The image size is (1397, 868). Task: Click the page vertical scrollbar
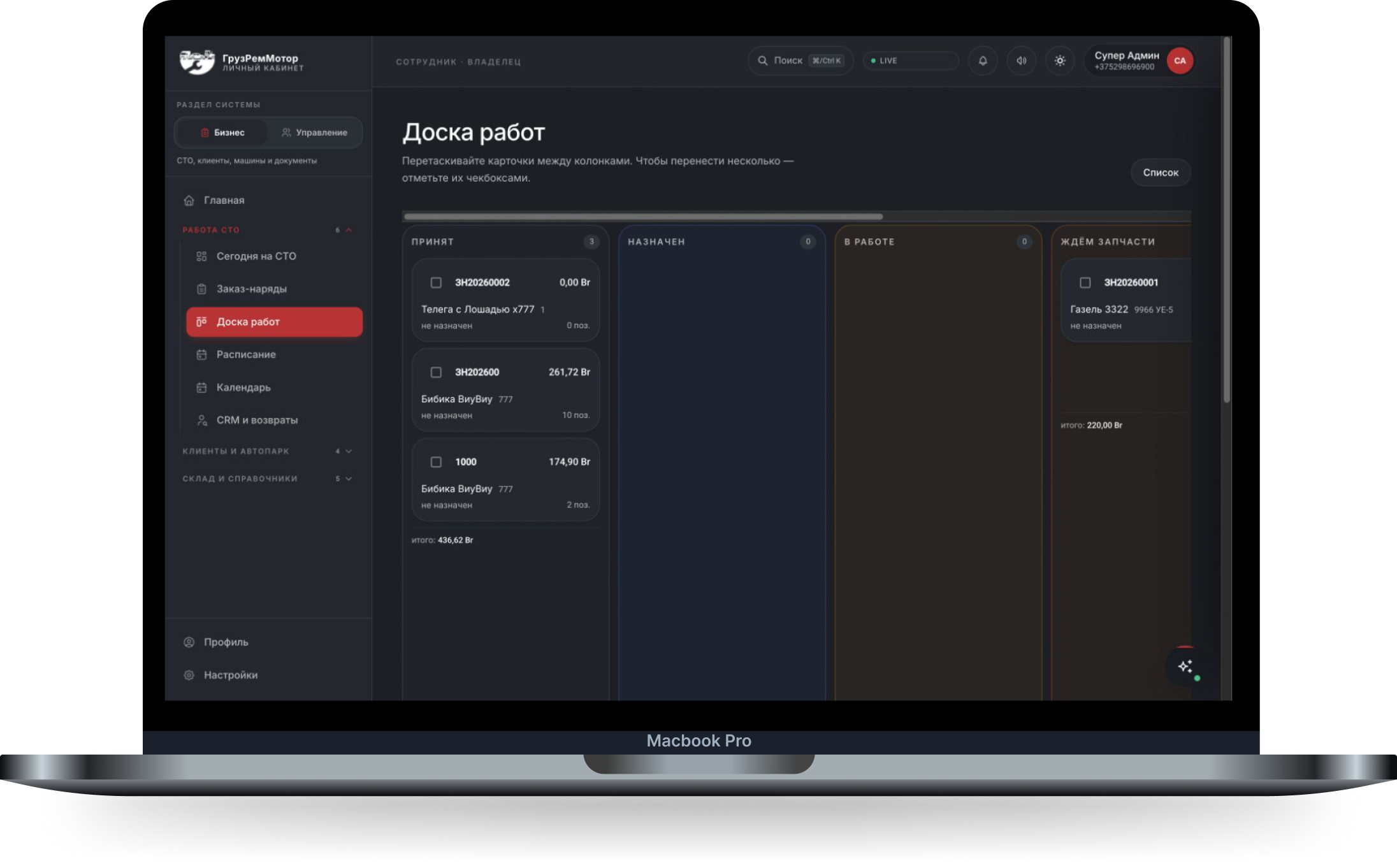click(x=1226, y=220)
